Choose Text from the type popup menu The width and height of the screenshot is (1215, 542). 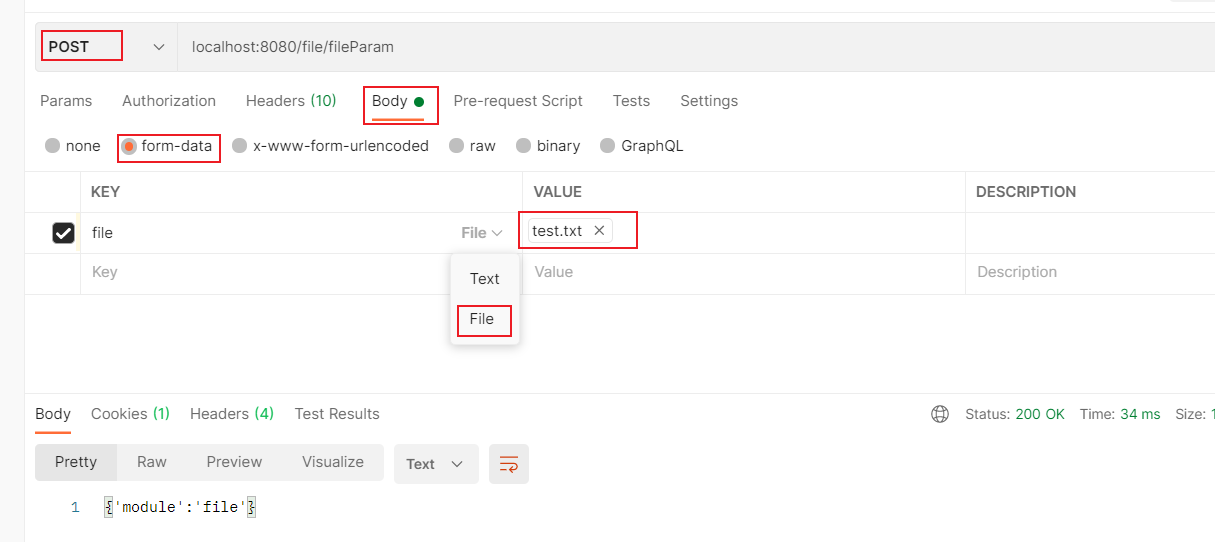pyautogui.click(x=484, y=279)
